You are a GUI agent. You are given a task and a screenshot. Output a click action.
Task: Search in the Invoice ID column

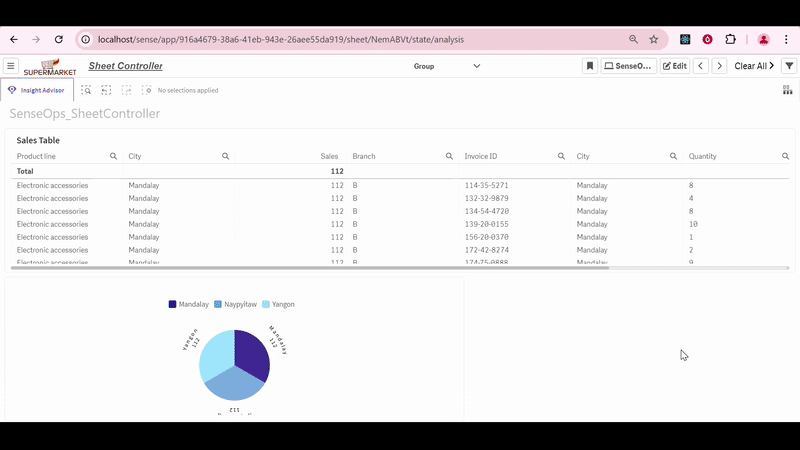point(561,156)
